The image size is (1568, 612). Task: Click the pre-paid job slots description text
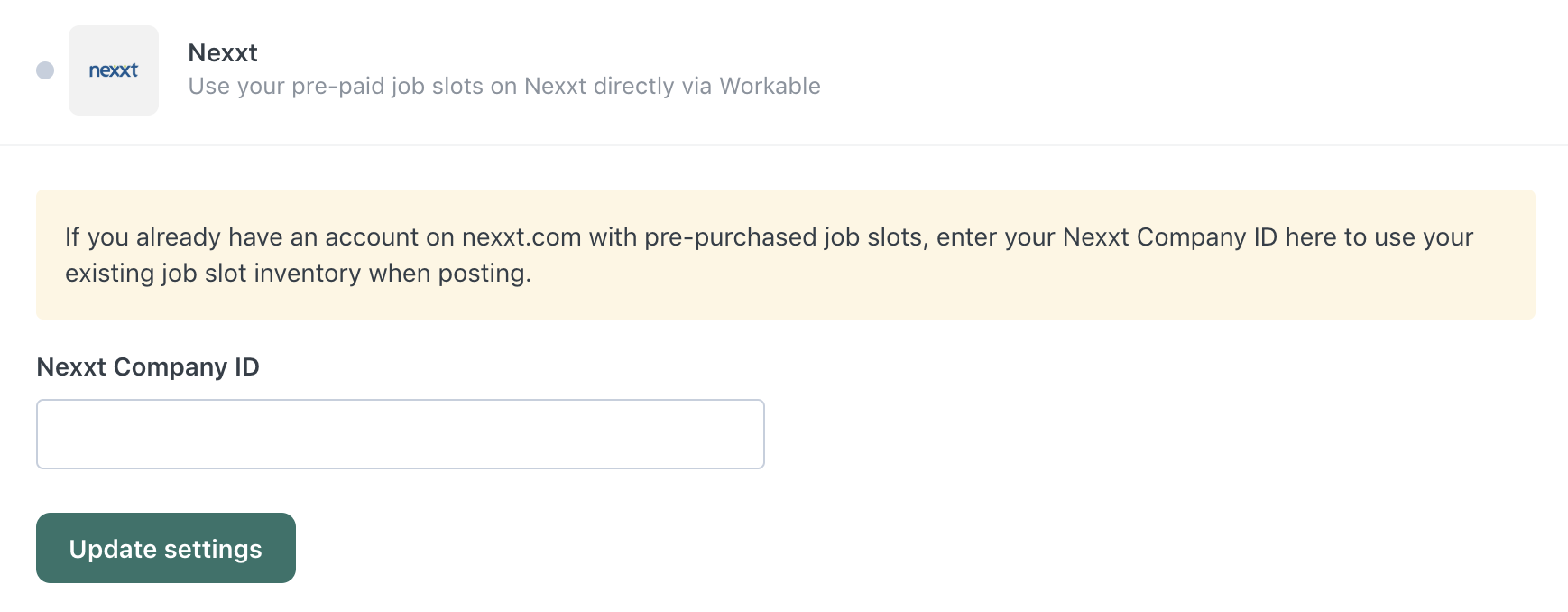point(388,87)
